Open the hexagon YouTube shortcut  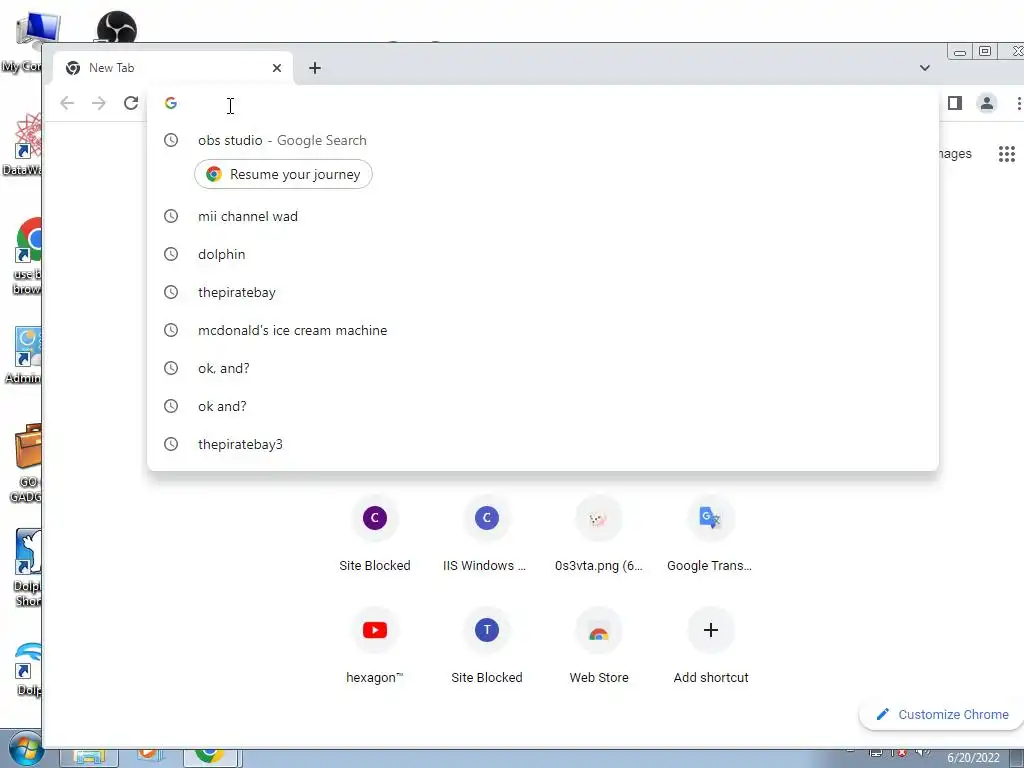pyautogui.click(x=375, y=647)
